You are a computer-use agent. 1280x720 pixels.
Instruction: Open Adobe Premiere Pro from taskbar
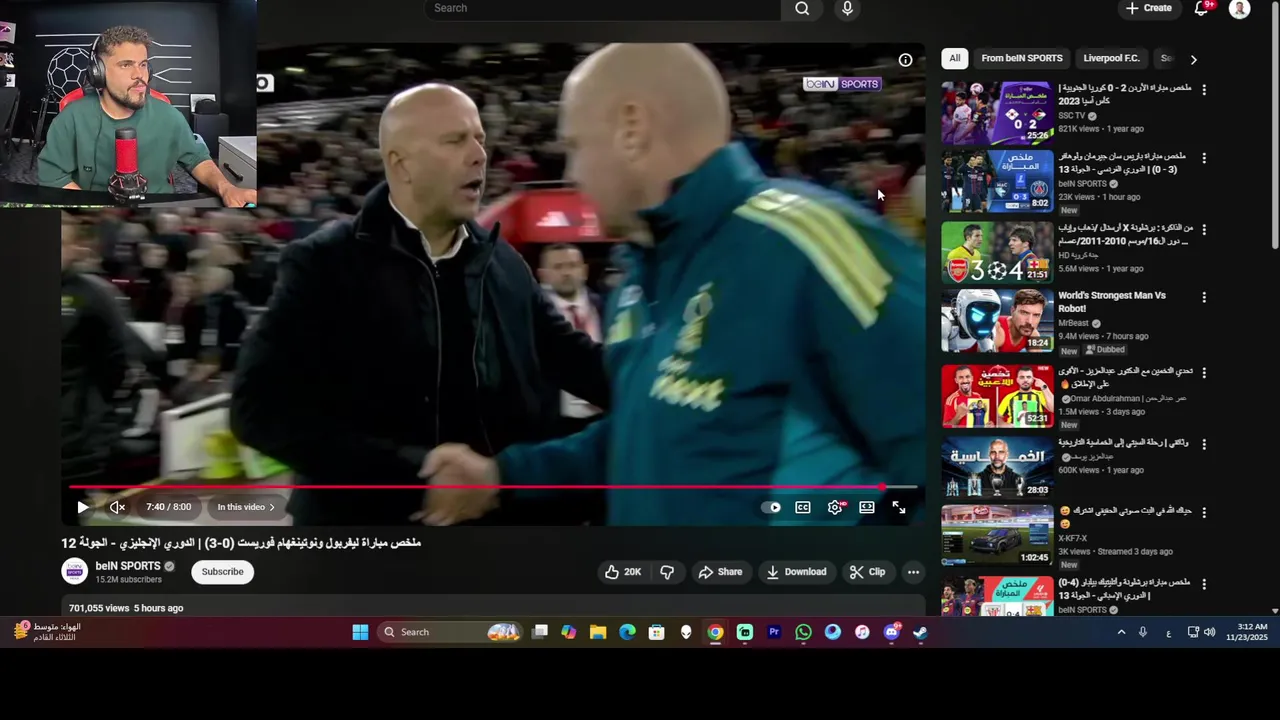tap(774, 632)
